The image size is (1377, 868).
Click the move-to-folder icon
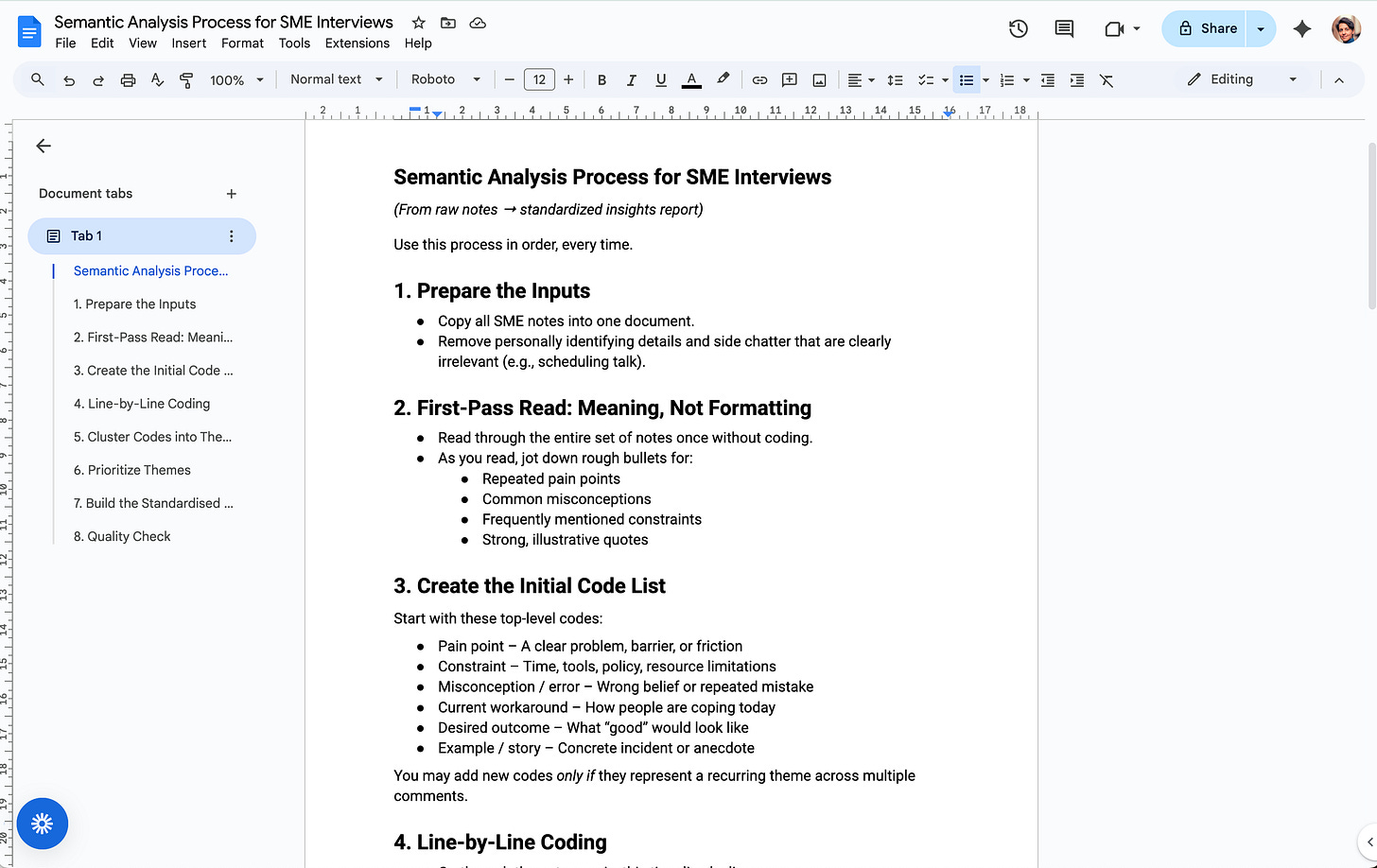[448, 23]
